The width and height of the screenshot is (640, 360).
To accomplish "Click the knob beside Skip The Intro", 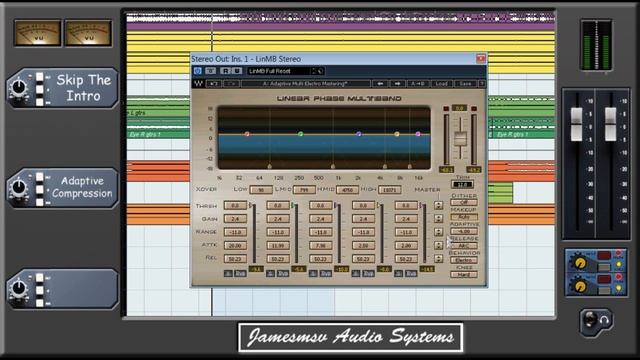I will pos(18,87).
